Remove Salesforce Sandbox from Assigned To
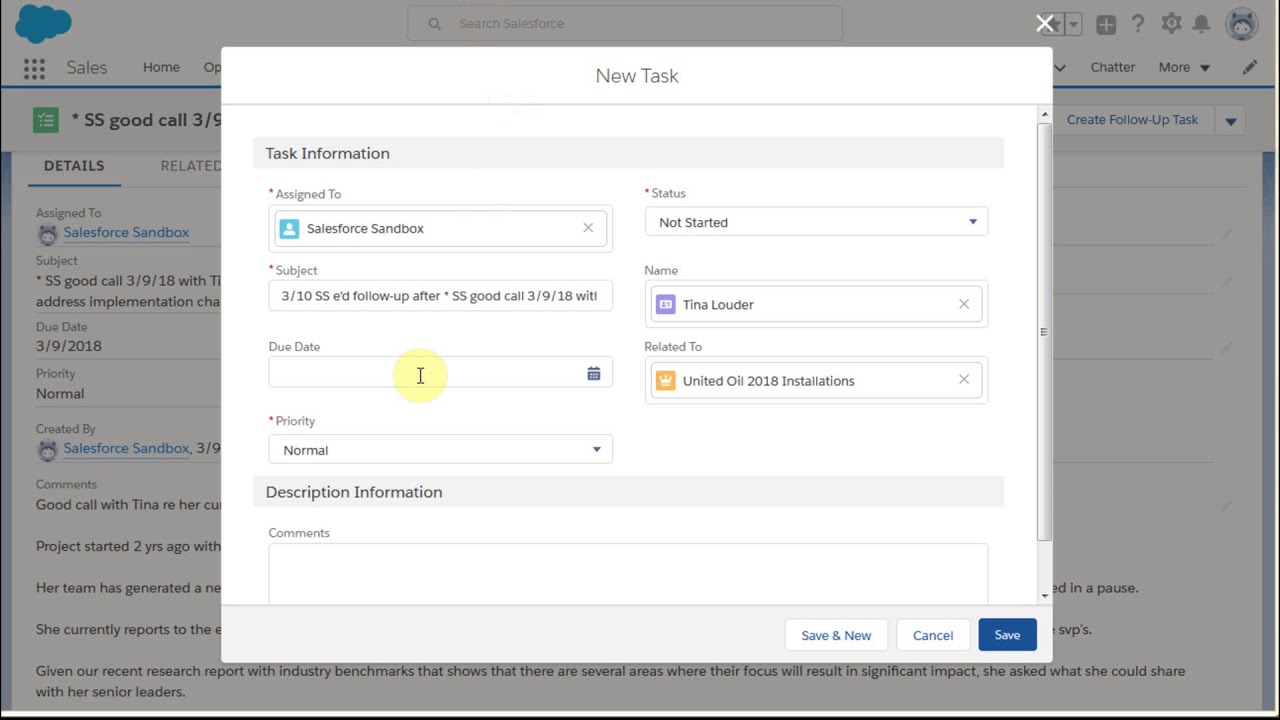 [588, 228]
